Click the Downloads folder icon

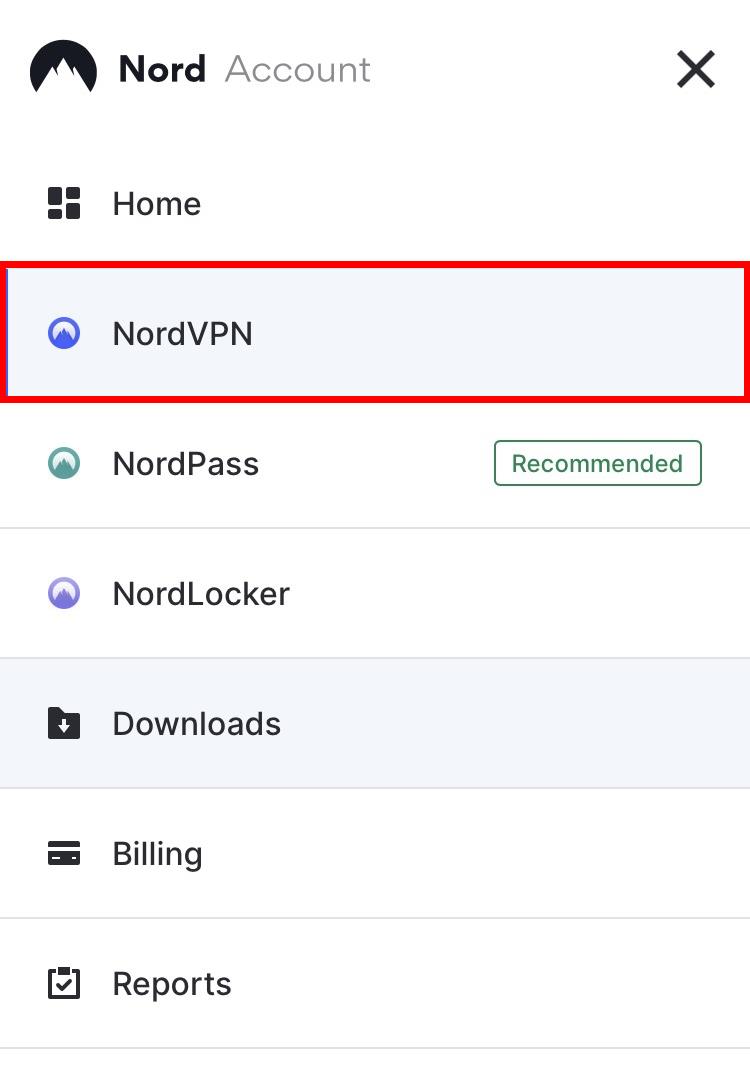click(x=64, y=723)
